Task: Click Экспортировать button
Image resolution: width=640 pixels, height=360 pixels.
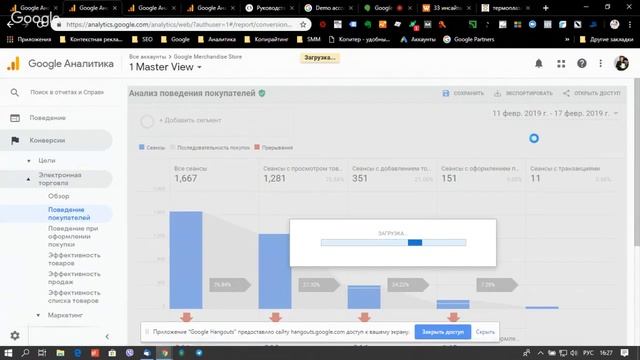Action: point(523,93)
